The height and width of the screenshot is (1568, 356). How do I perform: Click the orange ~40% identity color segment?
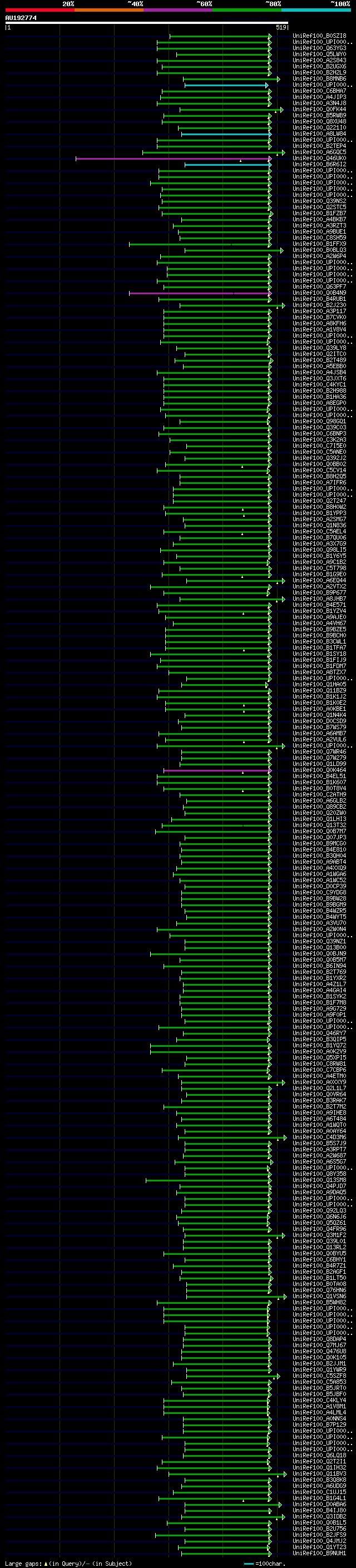109,10
